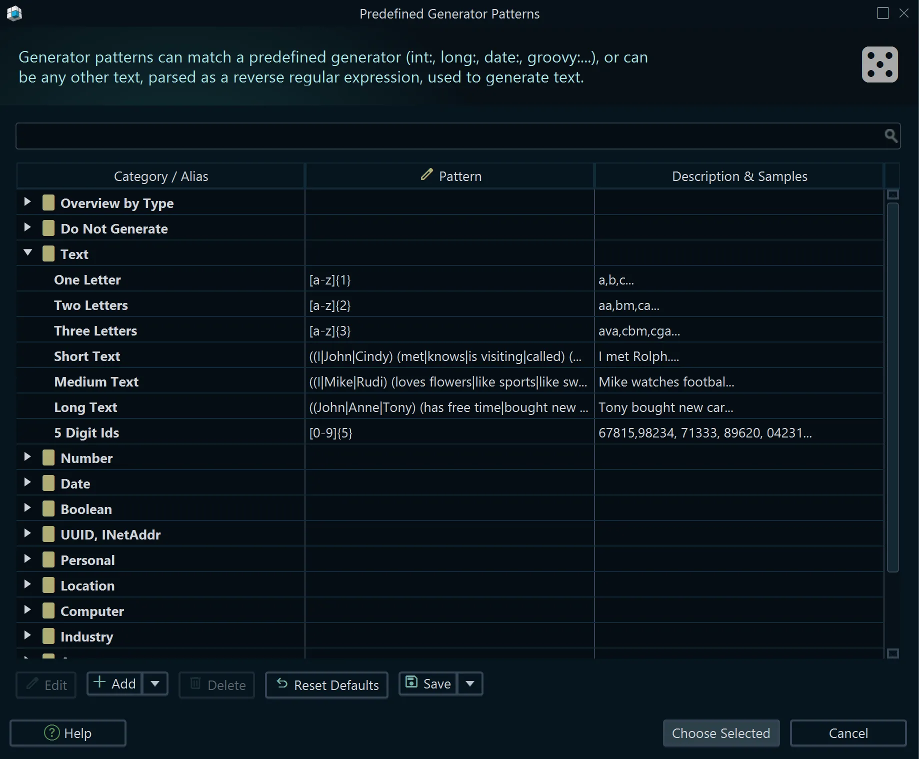
Task: Click the Choose Selected button
Action: pyautogui.click(x=720, y=733)
